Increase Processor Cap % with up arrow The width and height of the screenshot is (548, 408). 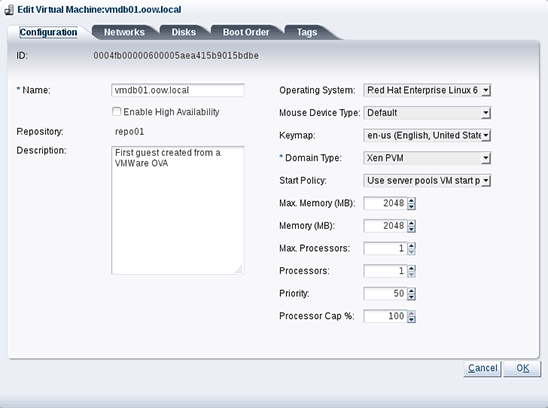pos(411,313)
